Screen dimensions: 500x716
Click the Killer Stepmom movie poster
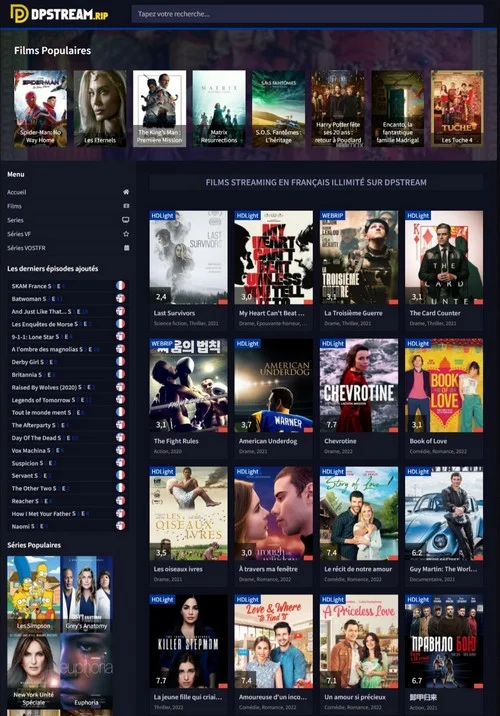tap(188, 641)
